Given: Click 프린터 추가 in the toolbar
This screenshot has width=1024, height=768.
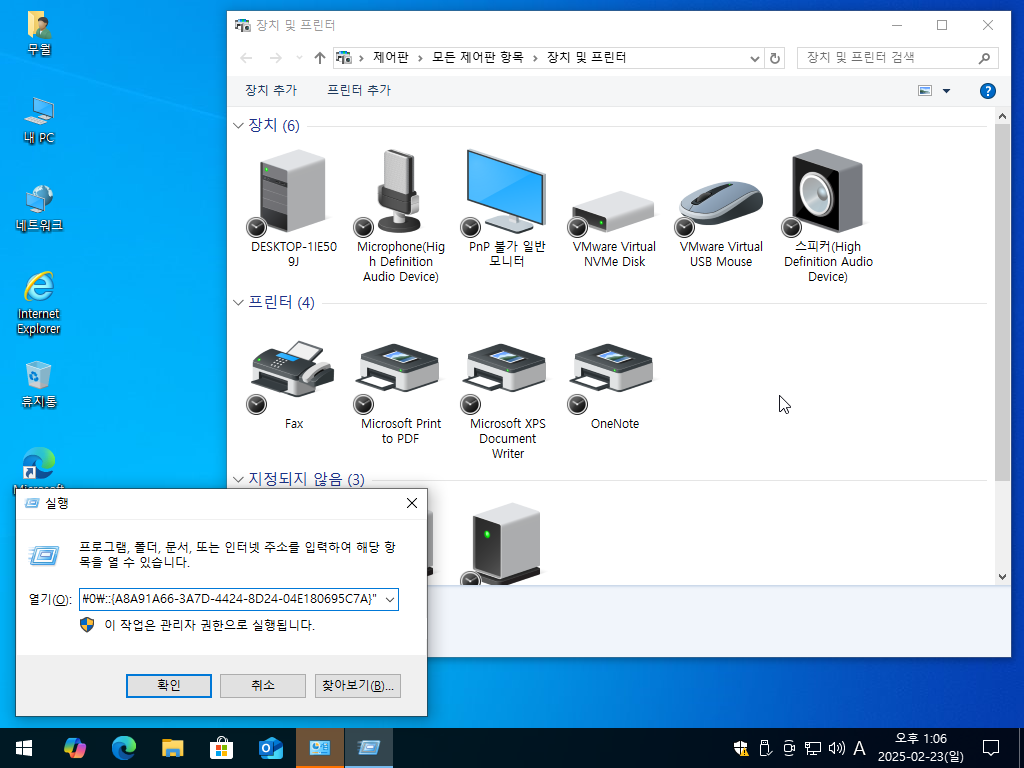Looking at the screenshot, I should (x=359, y=91).
